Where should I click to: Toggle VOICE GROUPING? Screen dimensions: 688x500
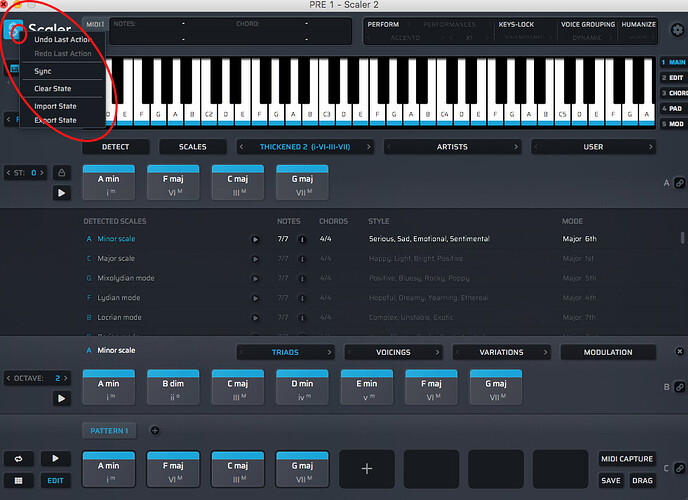[588, 25]
